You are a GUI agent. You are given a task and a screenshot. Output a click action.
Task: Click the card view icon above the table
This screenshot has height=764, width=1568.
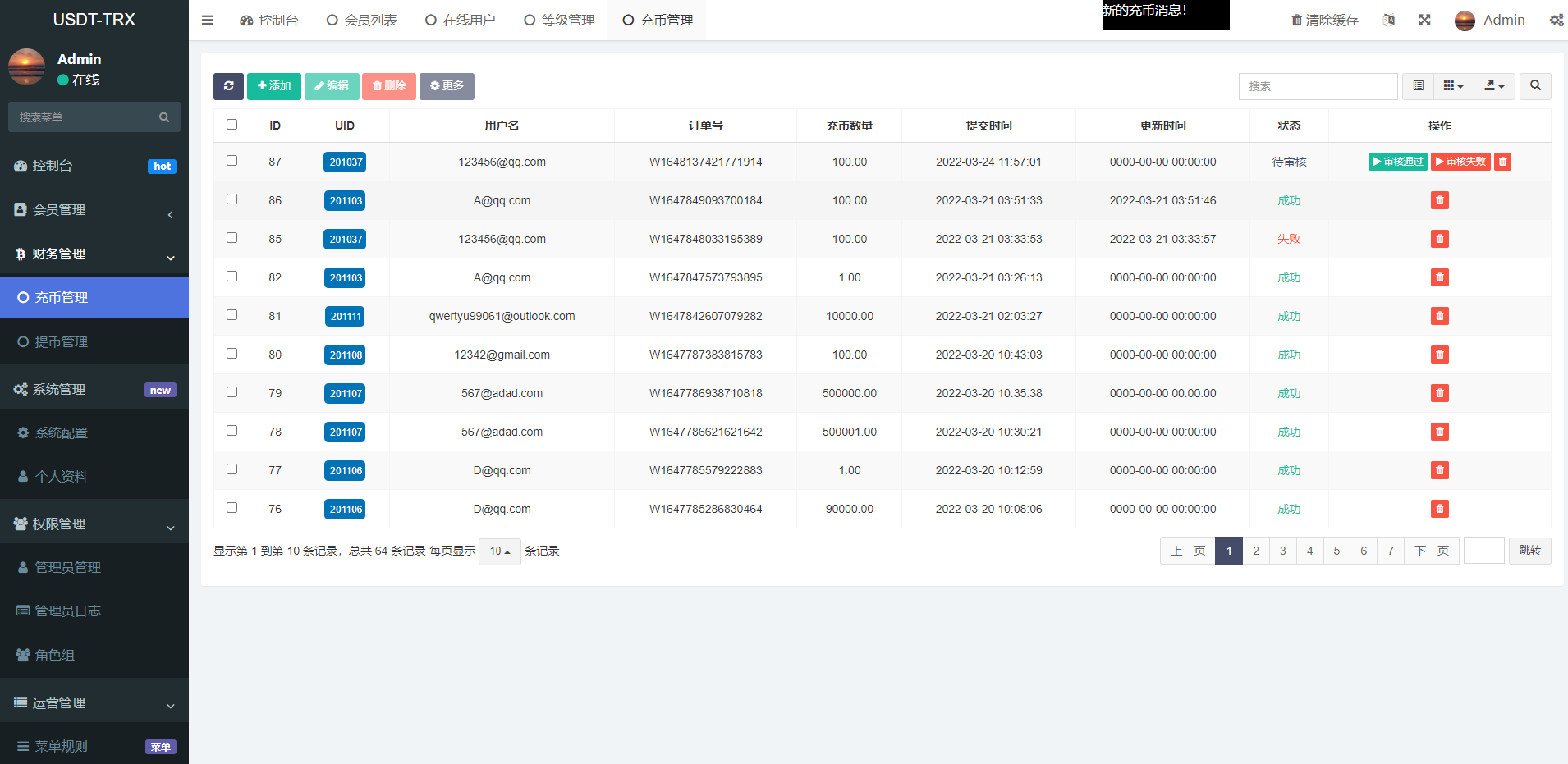pos(1417,86)
